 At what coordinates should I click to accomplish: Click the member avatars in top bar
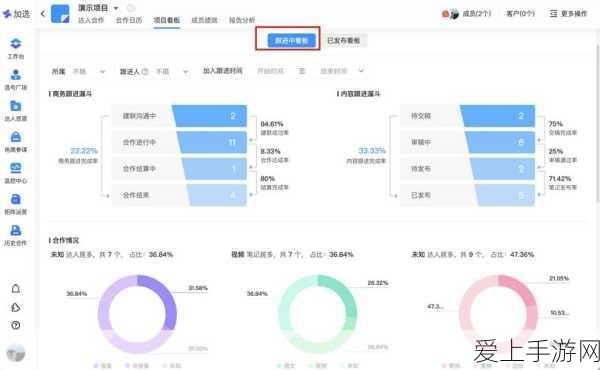coord(450,14)
